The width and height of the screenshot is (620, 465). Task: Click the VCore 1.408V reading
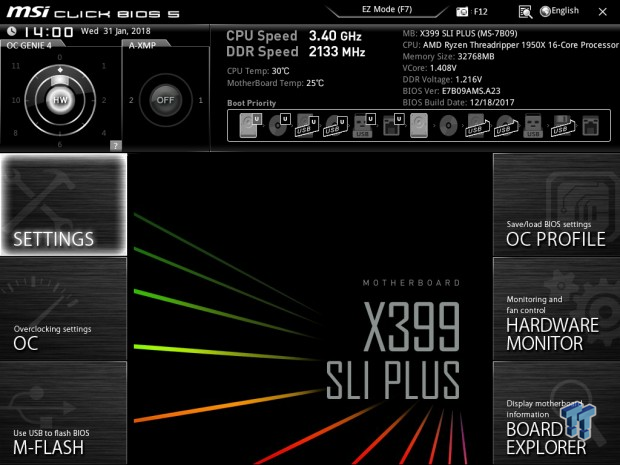click(x=429, y=68)
